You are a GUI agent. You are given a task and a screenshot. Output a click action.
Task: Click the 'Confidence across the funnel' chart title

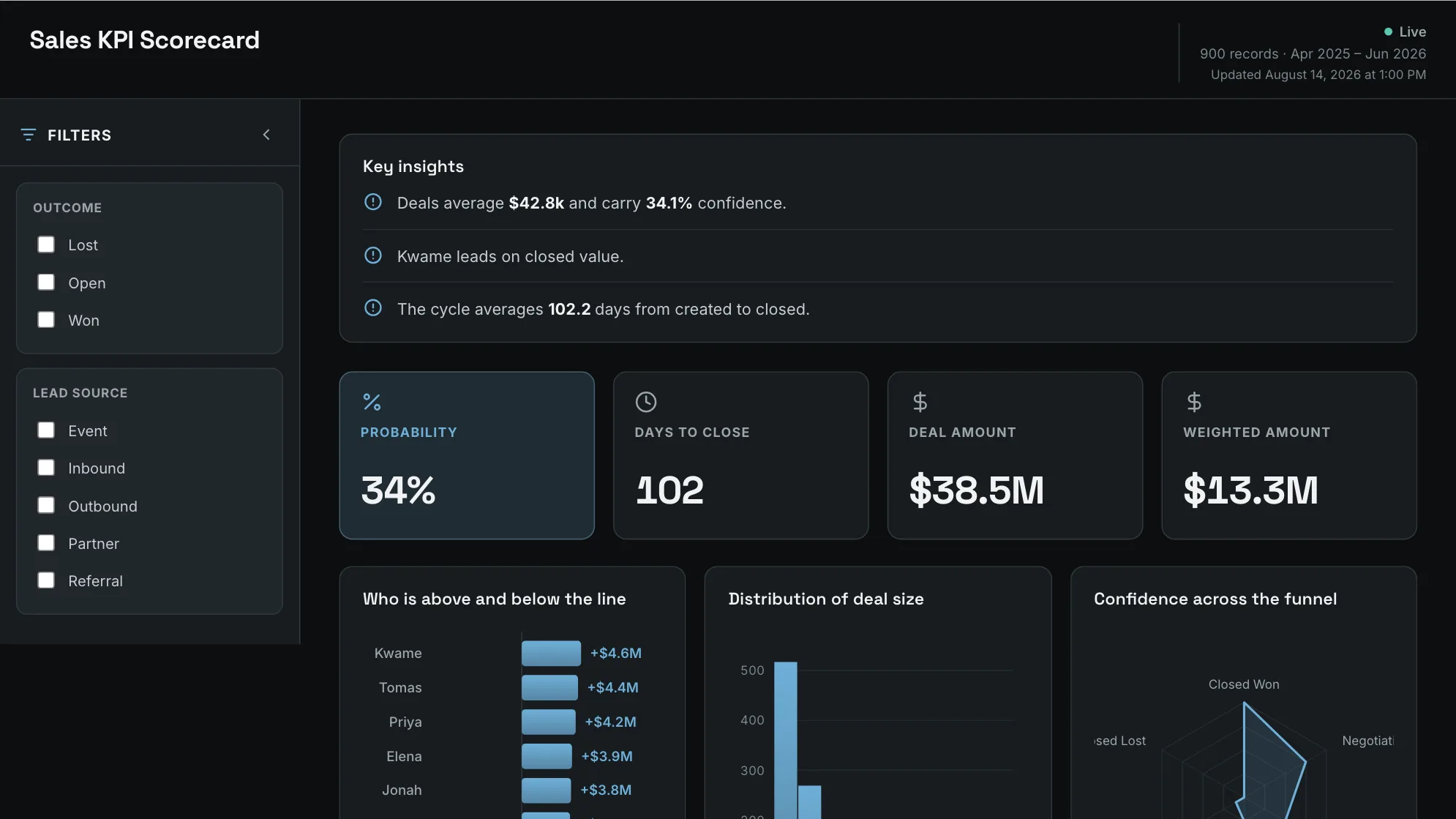[1215, 599]
